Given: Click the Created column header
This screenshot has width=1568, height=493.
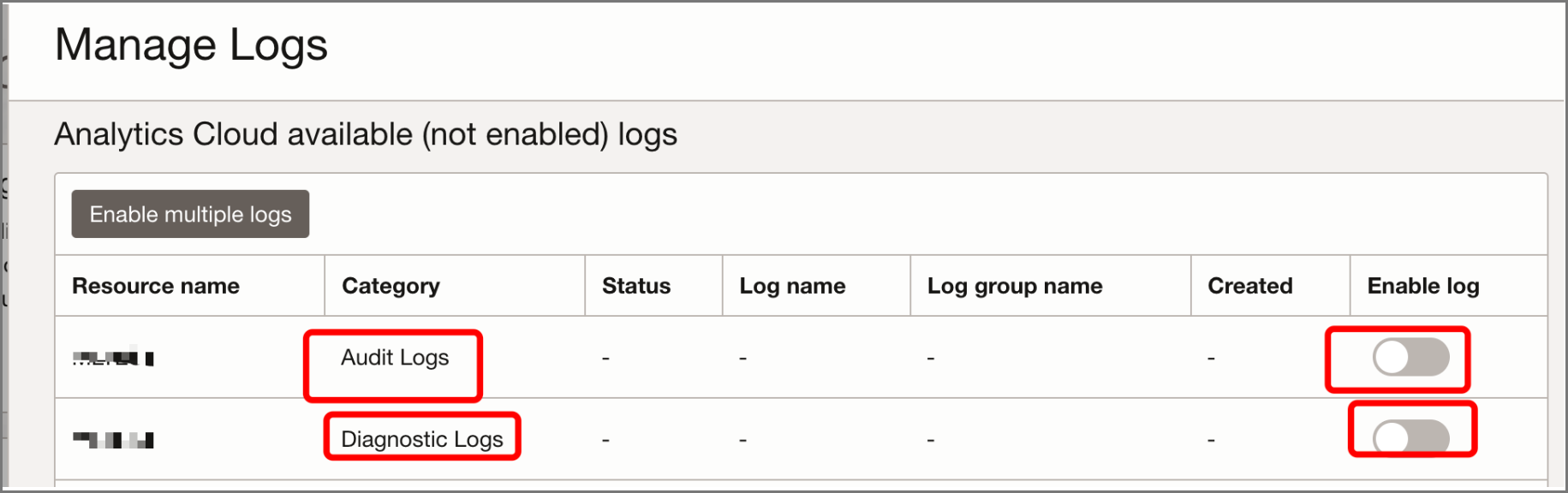Looking at the screenshot, I should coord(1249,286).
